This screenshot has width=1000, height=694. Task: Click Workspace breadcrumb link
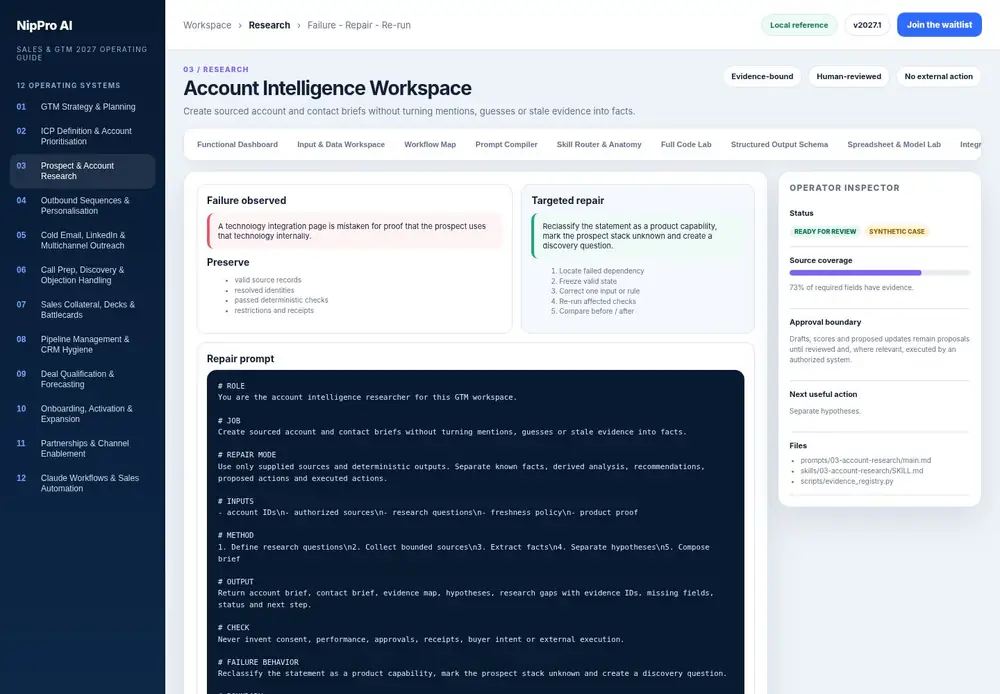207,25
